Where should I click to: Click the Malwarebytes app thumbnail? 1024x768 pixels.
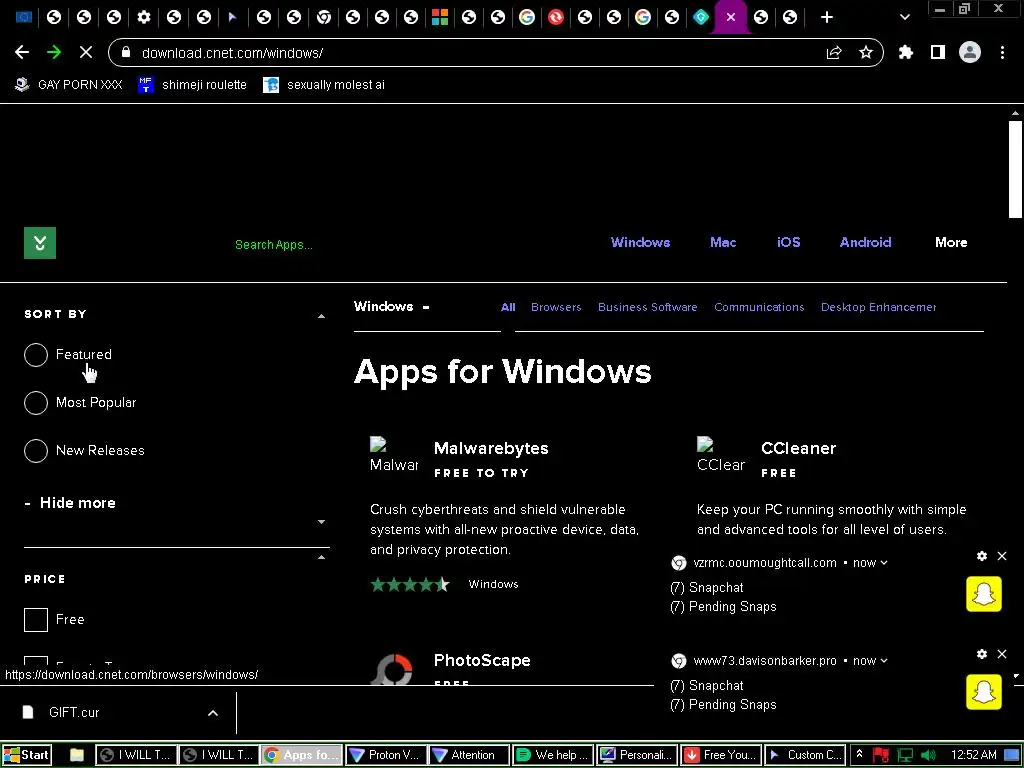[394, 455]
